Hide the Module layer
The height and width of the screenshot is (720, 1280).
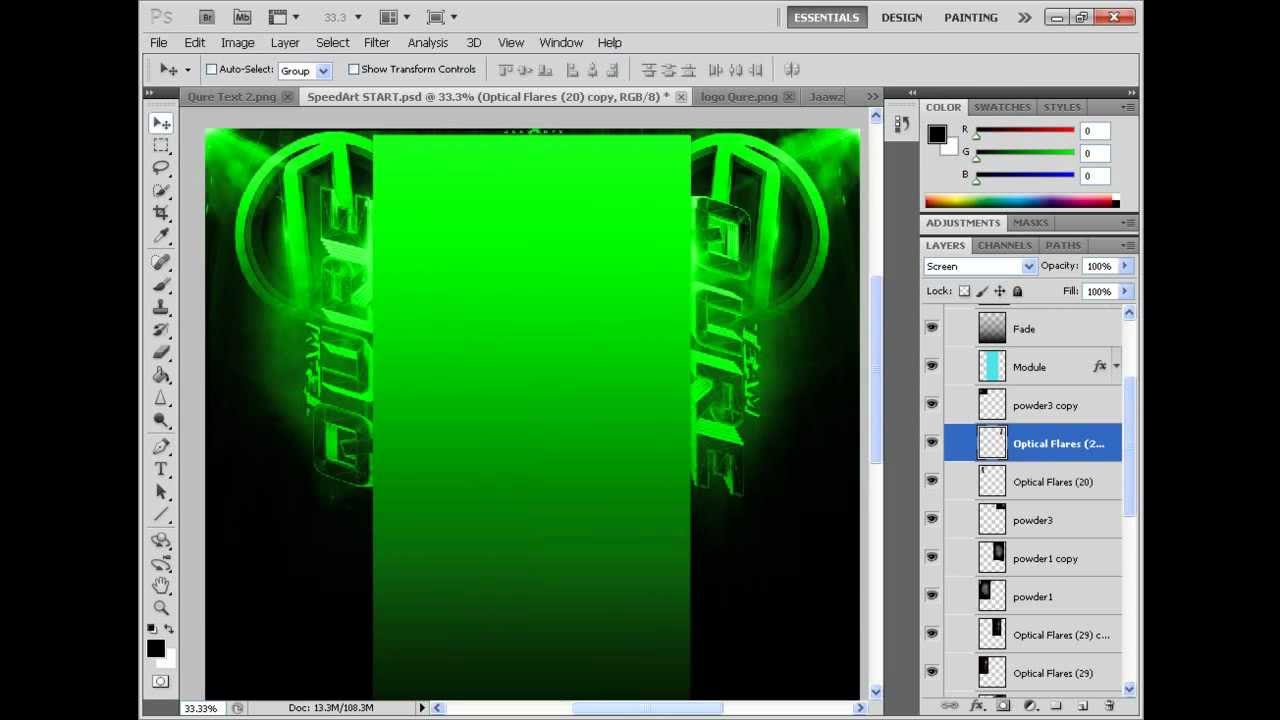tap(932, 366)
